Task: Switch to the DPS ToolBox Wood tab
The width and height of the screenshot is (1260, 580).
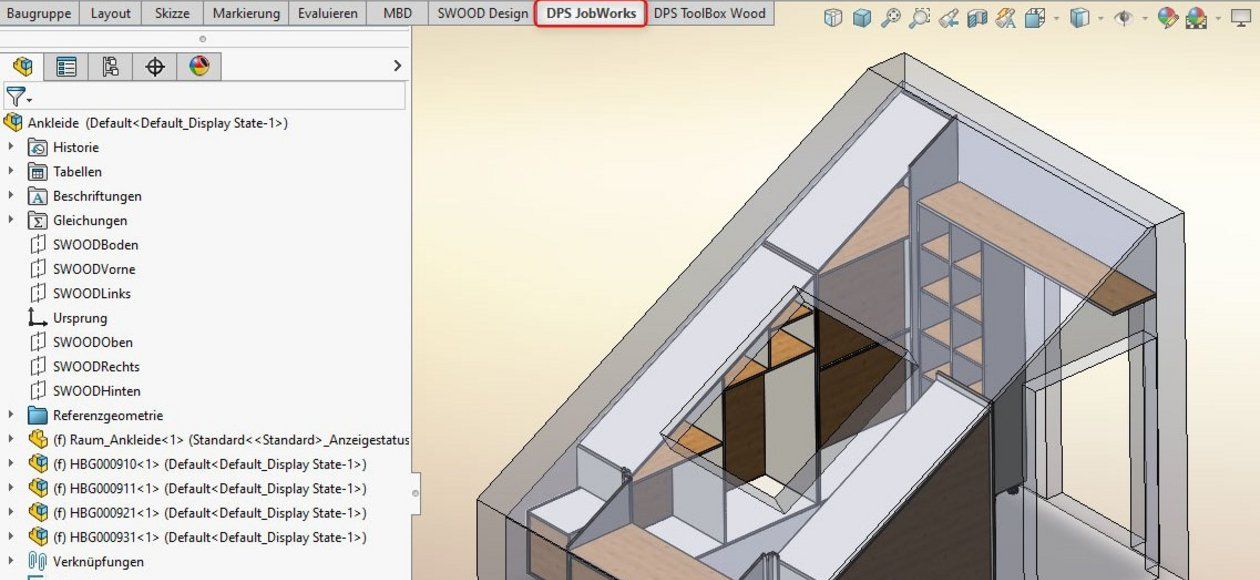Action: click(x=709, y=14)
